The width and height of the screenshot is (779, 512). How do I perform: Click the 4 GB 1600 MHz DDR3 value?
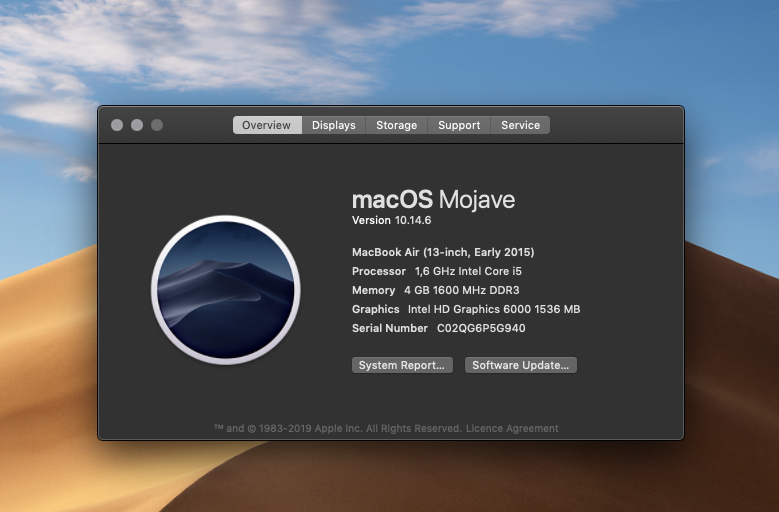tap(462, 290)
